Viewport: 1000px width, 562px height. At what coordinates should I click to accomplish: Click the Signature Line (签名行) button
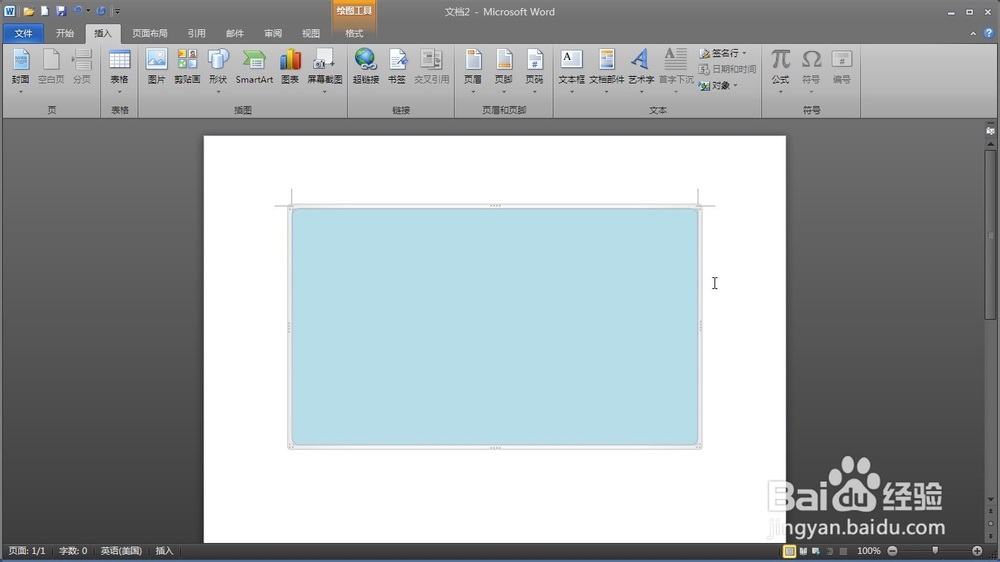tap(719, 53)
